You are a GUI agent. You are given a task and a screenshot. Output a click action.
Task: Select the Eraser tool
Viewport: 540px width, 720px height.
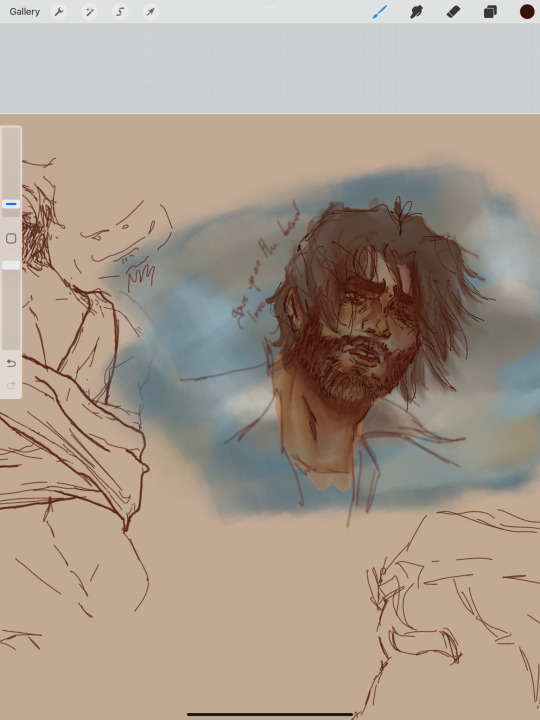pyautogui.click(x=453, y=12)
